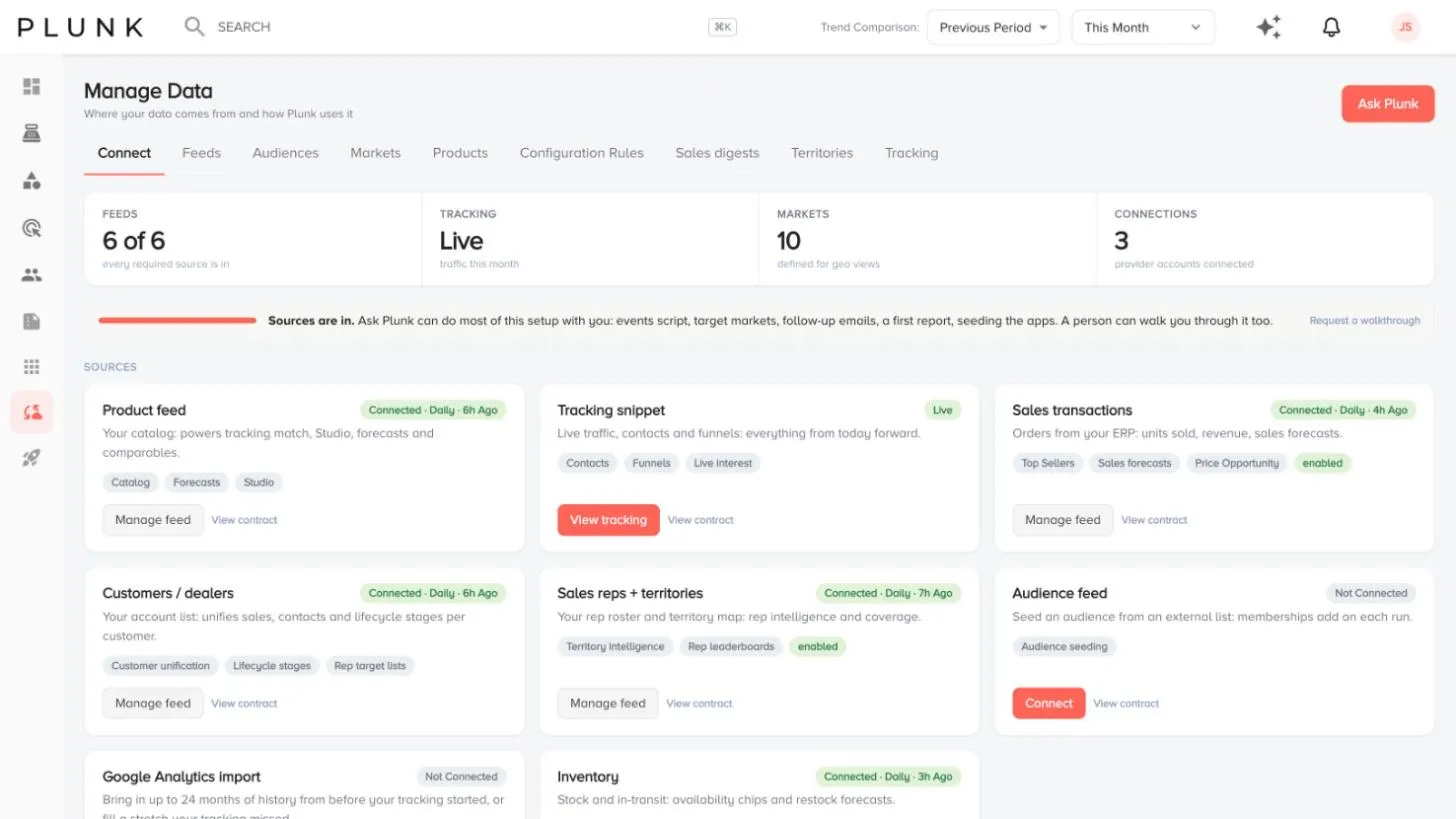
Task: Go to the Sales digests tab
Action: (717, 153)
